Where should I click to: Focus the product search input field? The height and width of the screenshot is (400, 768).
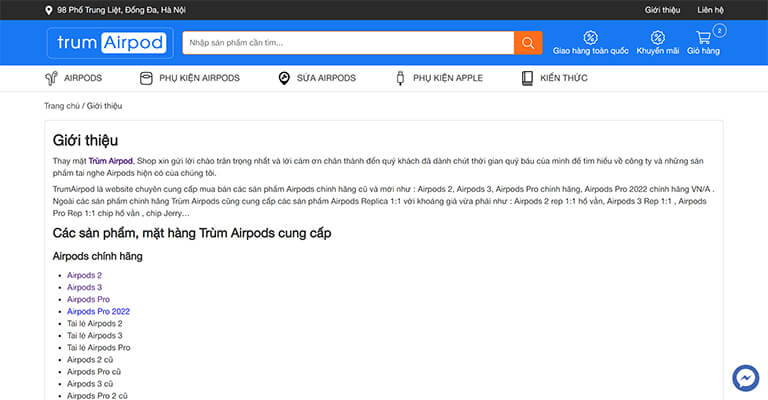pos(348,43)
